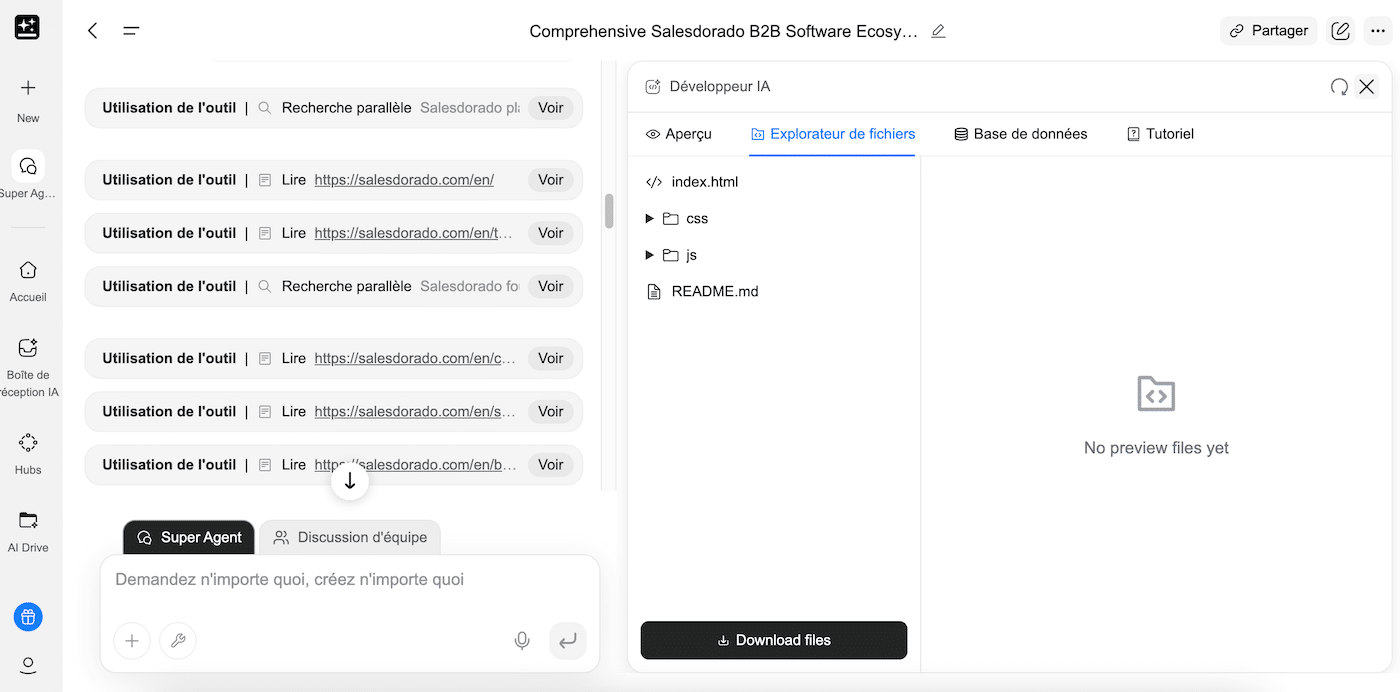Select the Discussion d'équipe tab
Image resolution: width=1400 pixels, height=692 pixels.
pyautogui.click(x=350, y=537)
